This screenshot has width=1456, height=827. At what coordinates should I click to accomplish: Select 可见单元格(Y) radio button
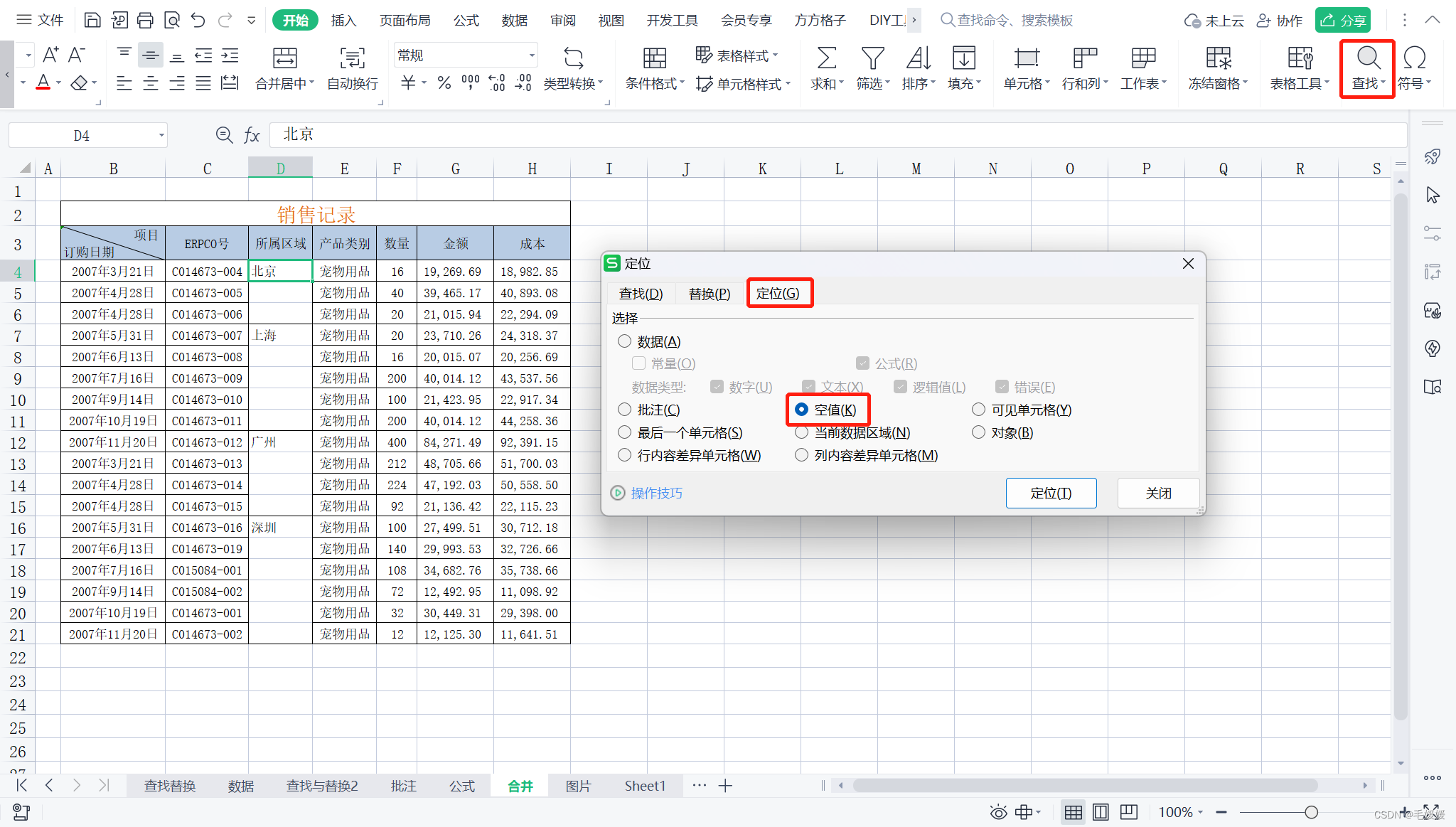tap(978, 410)
